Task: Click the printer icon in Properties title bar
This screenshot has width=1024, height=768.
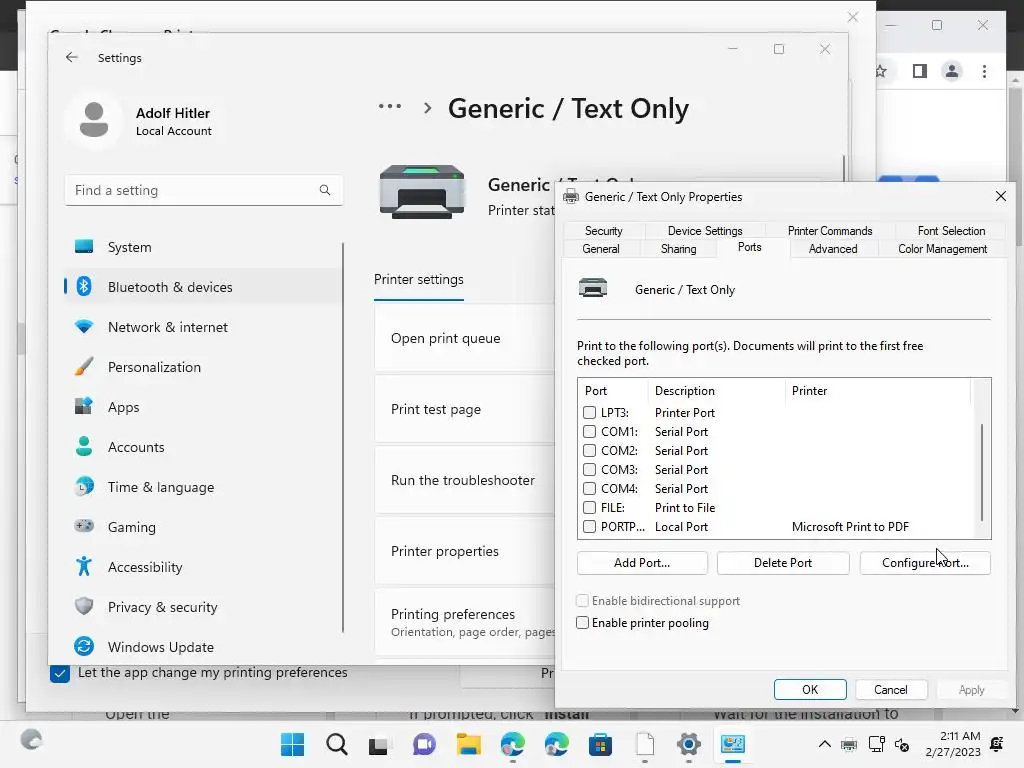Action: [x=571, y=197]
